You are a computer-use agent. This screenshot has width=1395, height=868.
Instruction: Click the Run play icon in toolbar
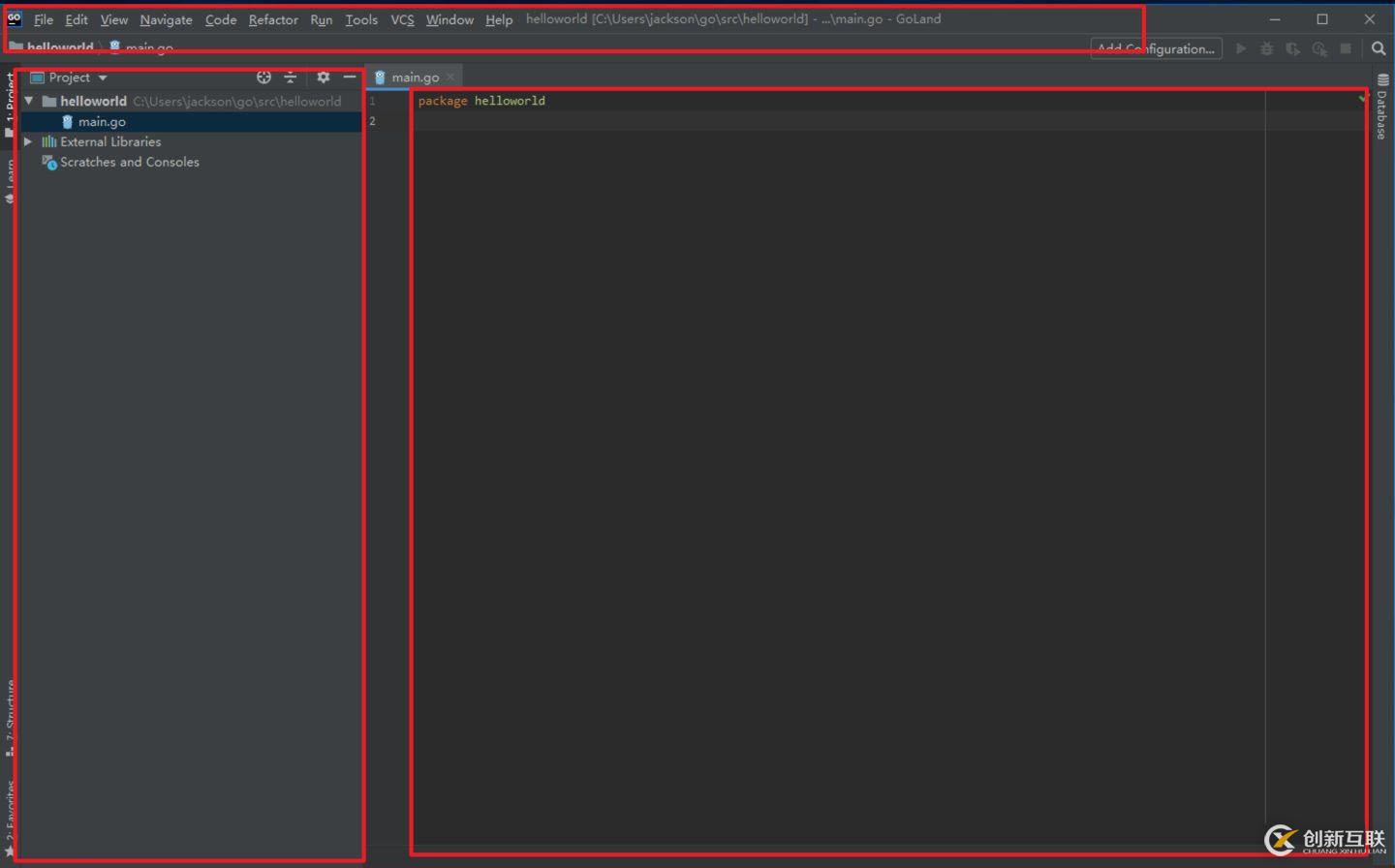point(1241,48)
